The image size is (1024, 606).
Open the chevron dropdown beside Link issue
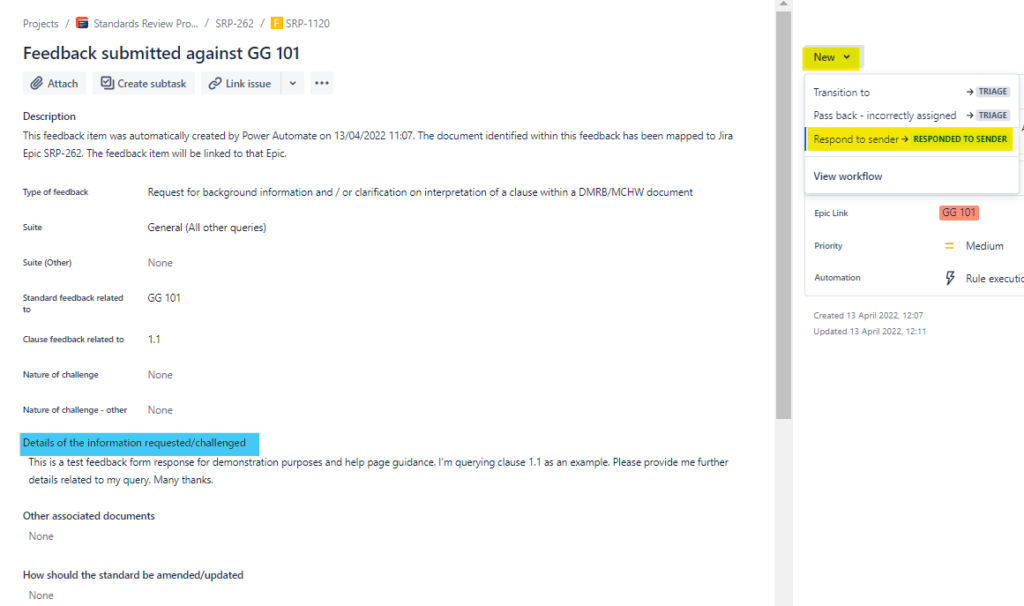292,84
